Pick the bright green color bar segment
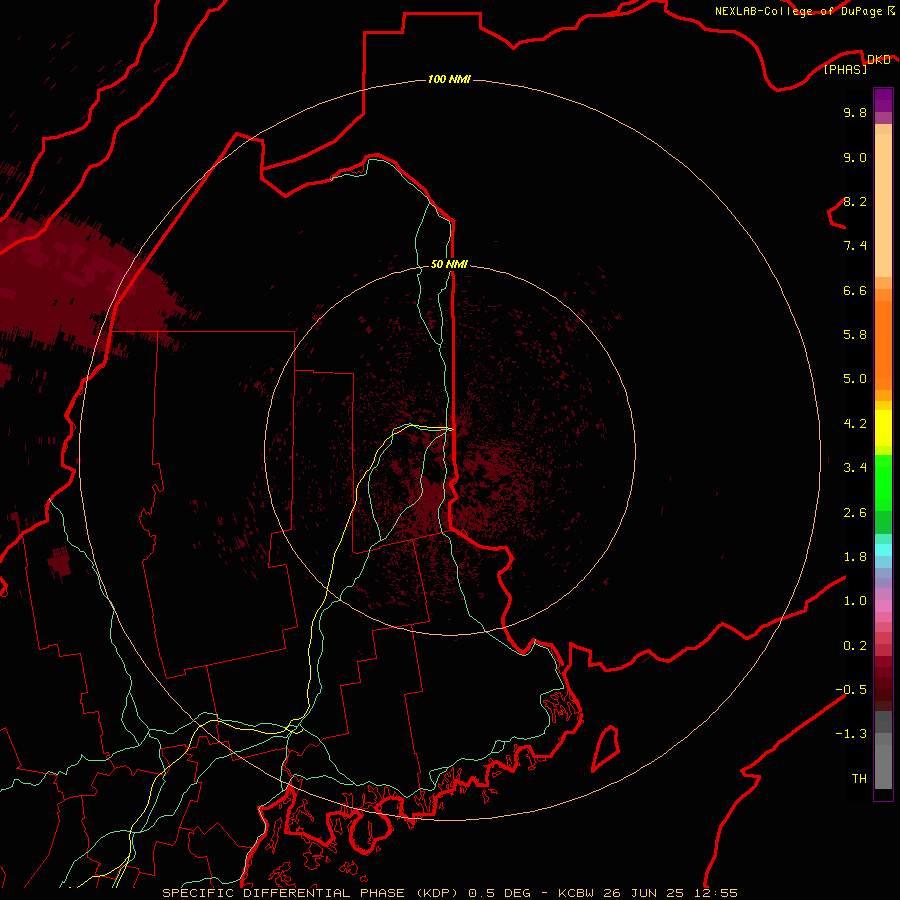 pyautogui.click(x=883, y=483)
